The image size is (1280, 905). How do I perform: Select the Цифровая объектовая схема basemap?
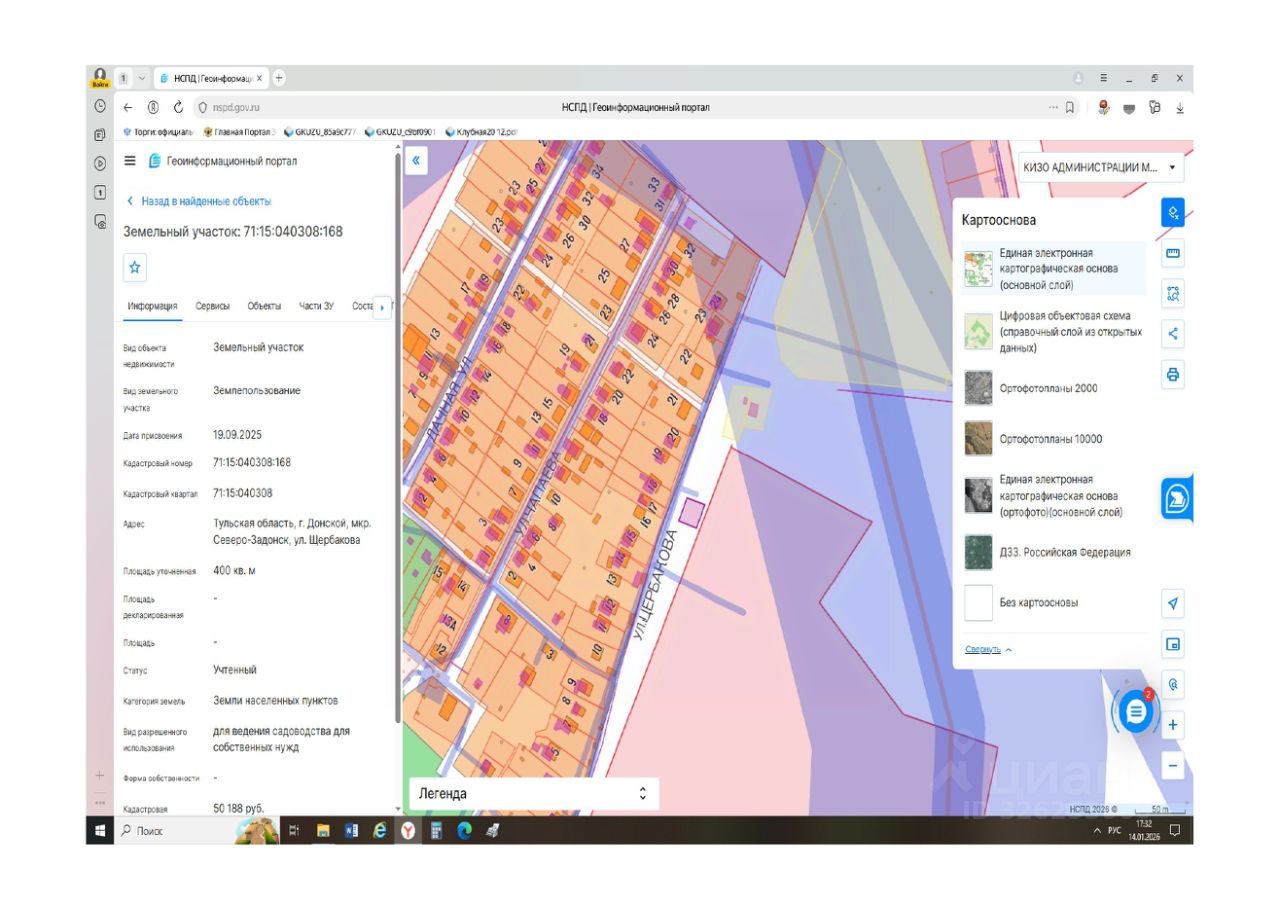[1054, 331]
